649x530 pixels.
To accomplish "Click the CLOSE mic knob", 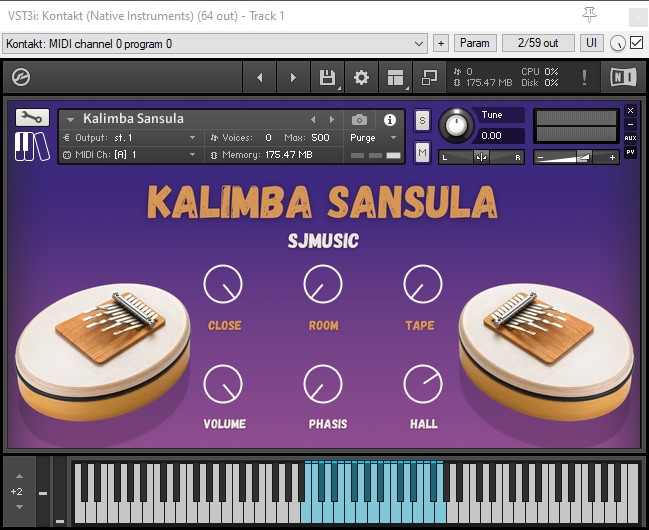I will click(x=223, y=284).
